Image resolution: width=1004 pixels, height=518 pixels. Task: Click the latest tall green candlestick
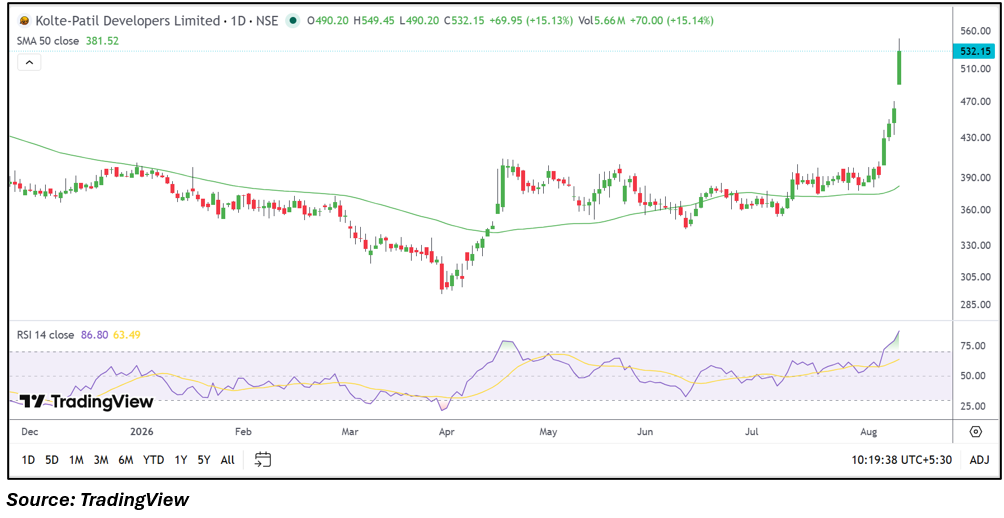900,67
